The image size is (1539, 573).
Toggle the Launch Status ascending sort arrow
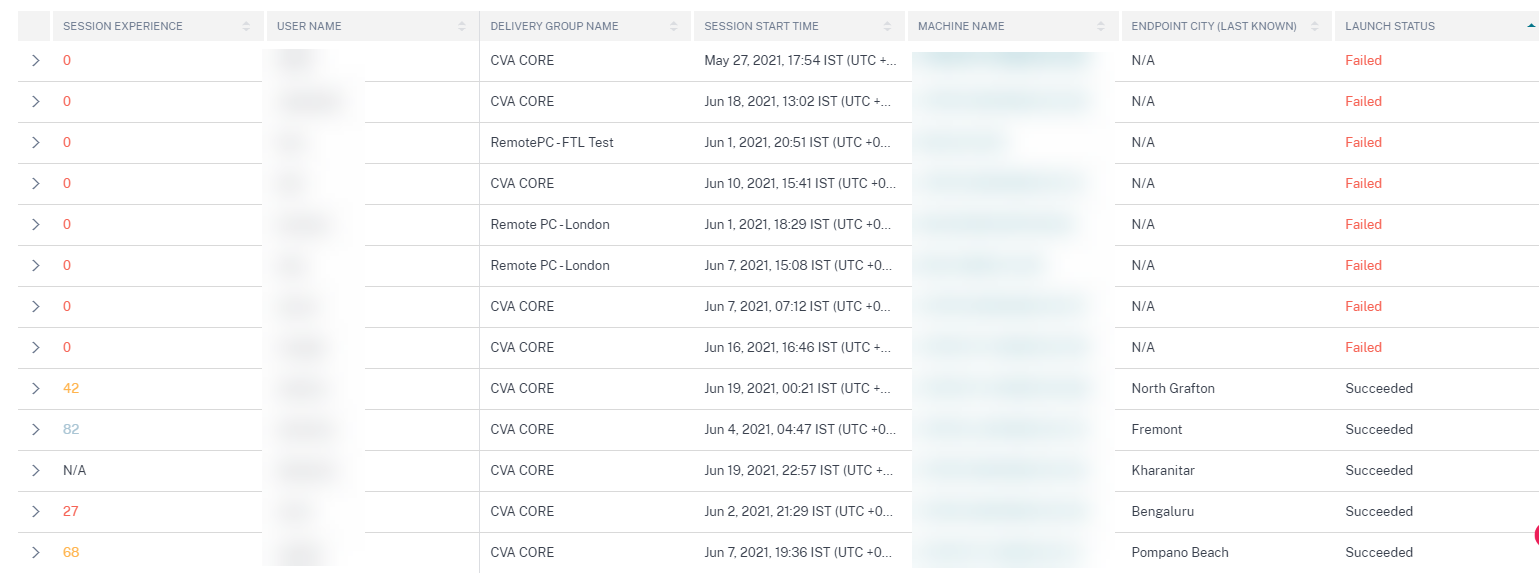coord(1529,26)
